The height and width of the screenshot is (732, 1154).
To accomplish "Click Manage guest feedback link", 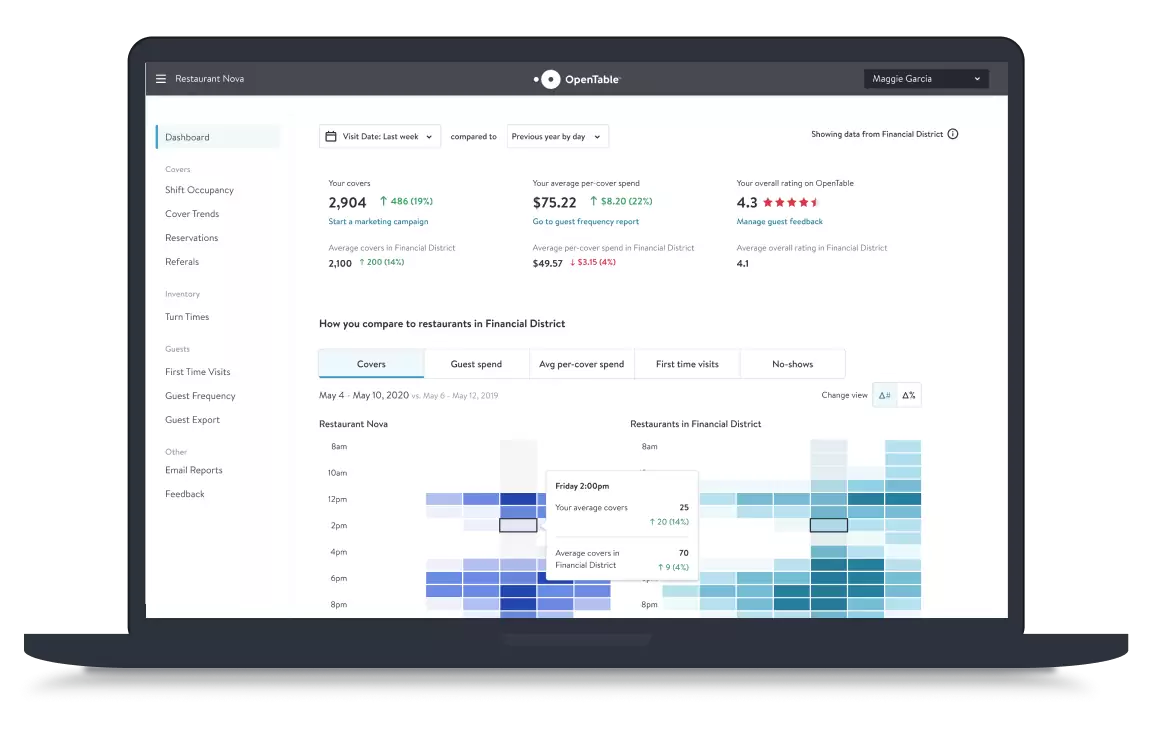I will (780, 222).
